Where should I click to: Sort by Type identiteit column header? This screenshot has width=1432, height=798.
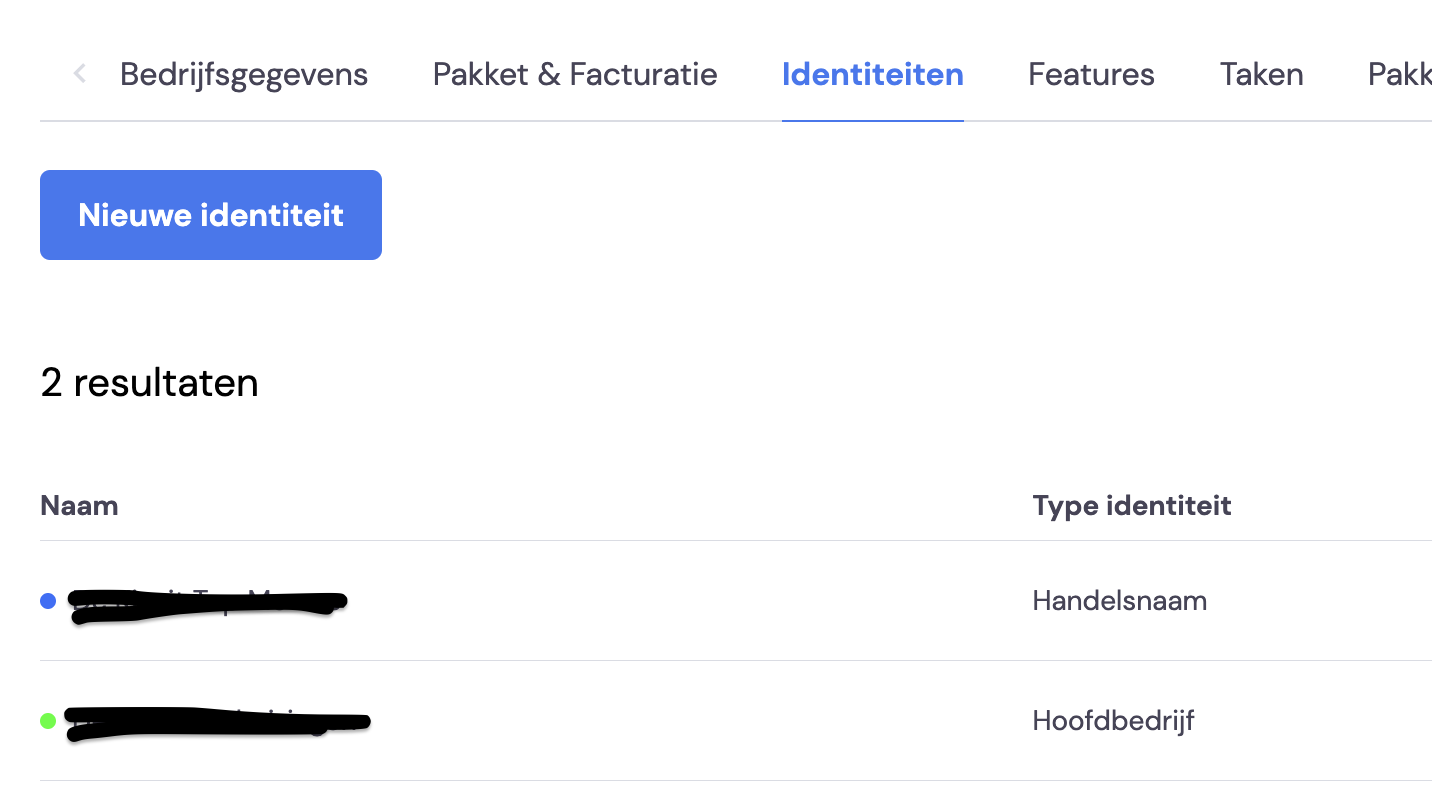coord(1132,505)
